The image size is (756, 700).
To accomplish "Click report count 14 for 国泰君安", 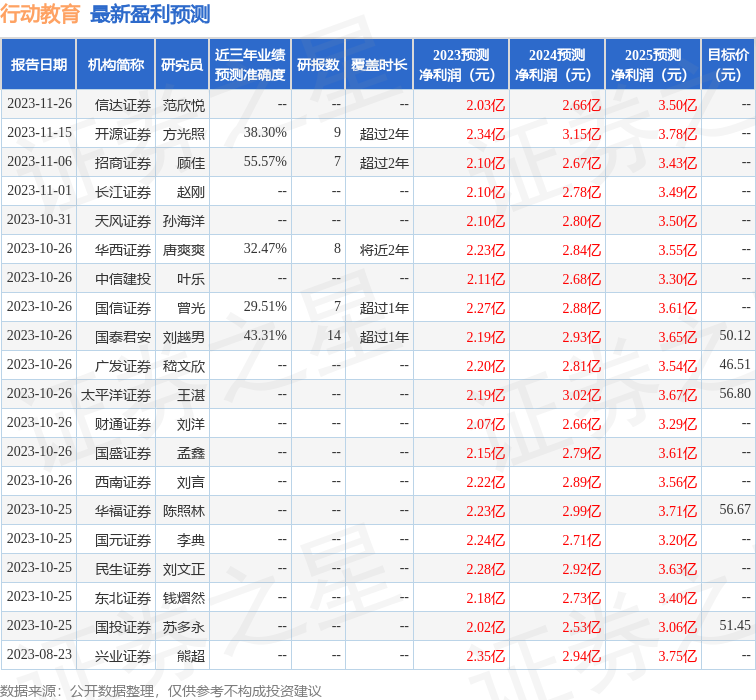I will tap(334, 335).
